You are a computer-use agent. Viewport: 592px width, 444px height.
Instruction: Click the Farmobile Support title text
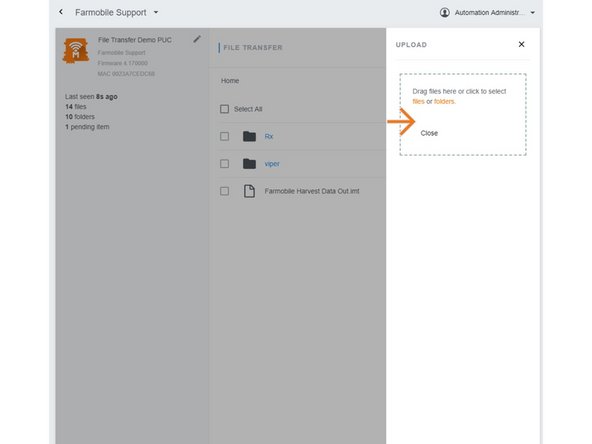point(111,12)
